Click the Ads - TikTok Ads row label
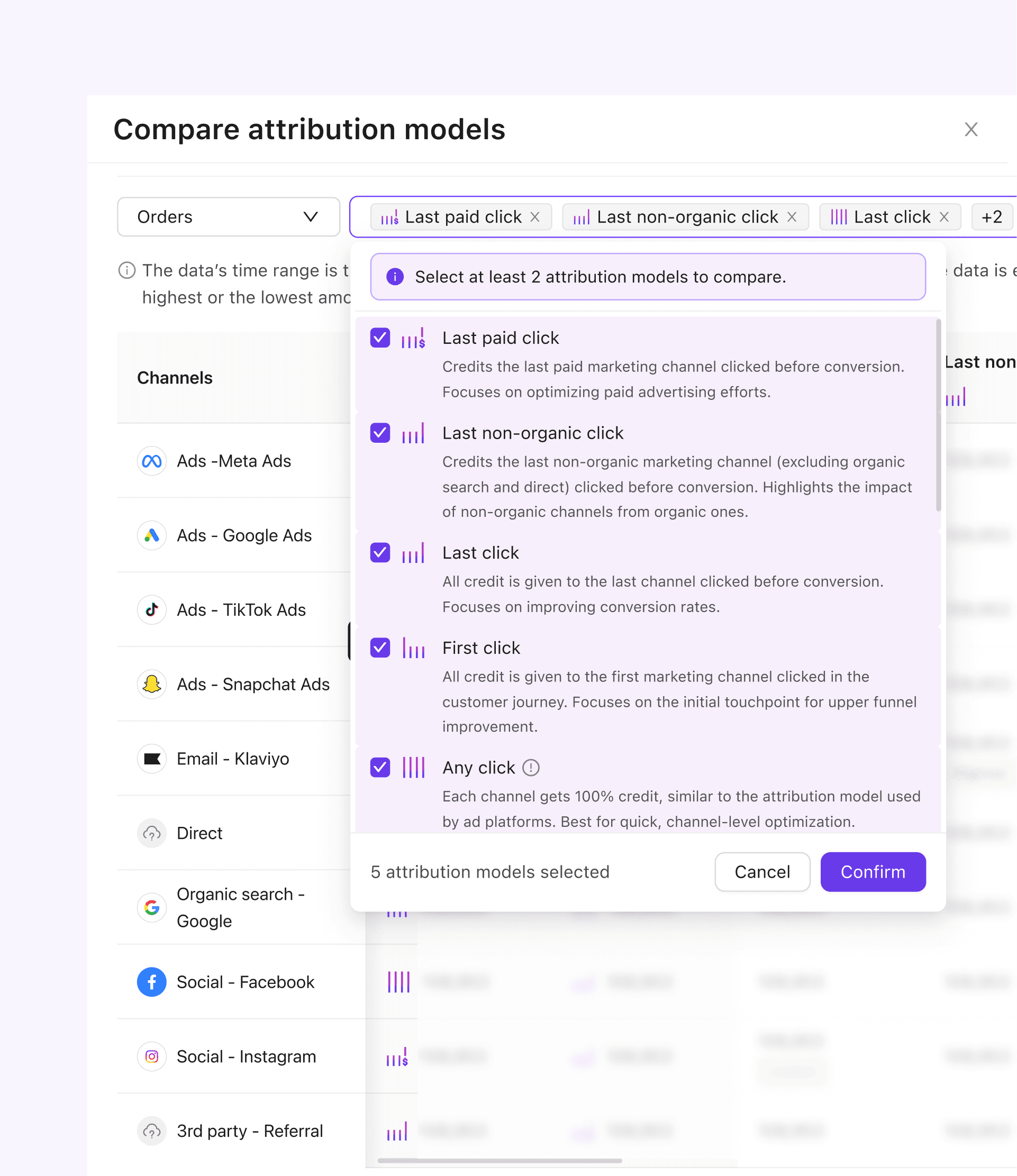 [241, 609]
